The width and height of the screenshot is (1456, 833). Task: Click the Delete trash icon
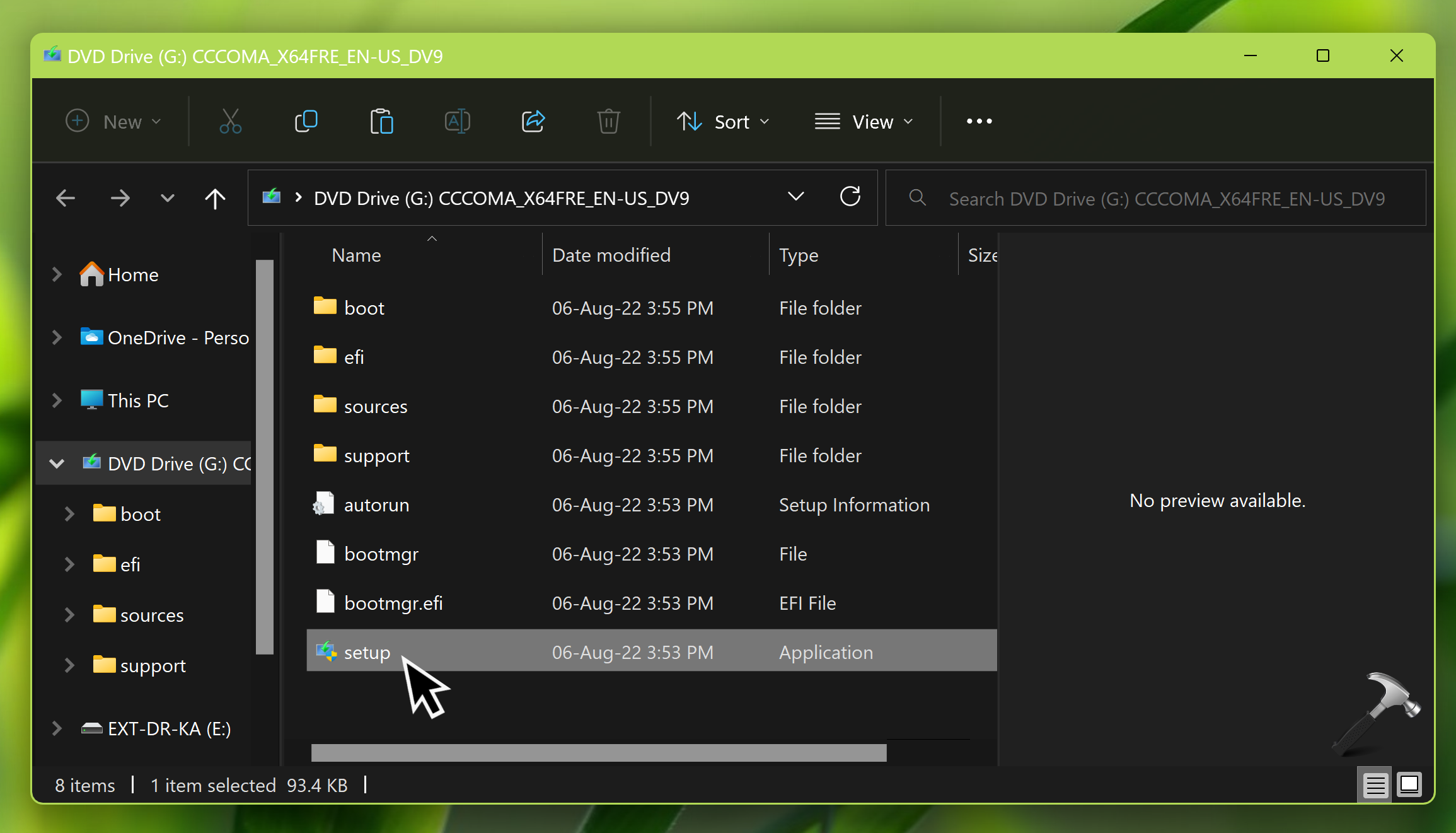coord(608,121)
